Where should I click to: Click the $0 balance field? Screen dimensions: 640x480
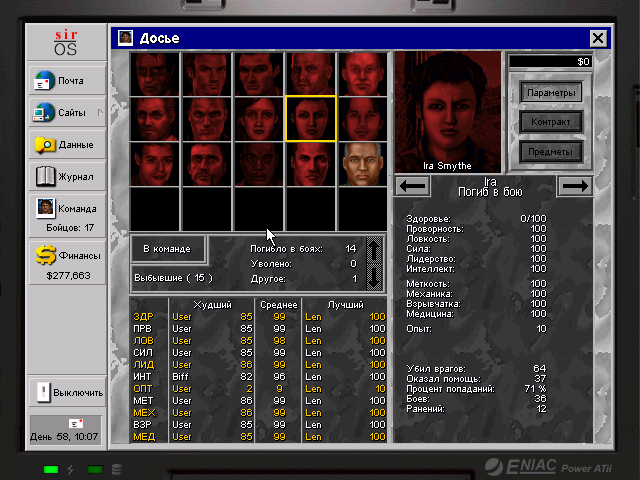pyautogui.click(x=550, y=62)
